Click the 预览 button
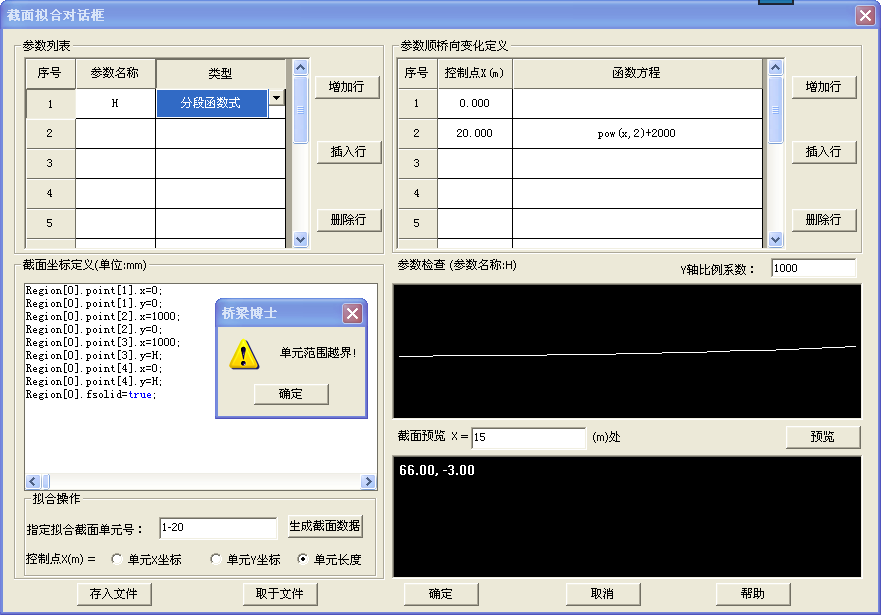Viewport: 881px width, 615px height. pos(823,437)
